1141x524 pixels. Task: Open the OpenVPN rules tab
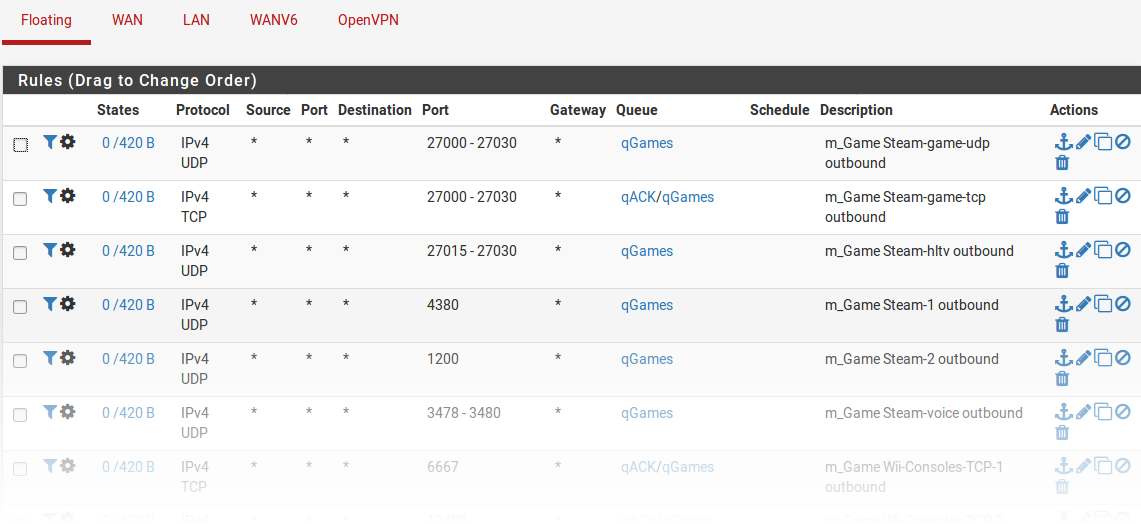click(368, 20)
